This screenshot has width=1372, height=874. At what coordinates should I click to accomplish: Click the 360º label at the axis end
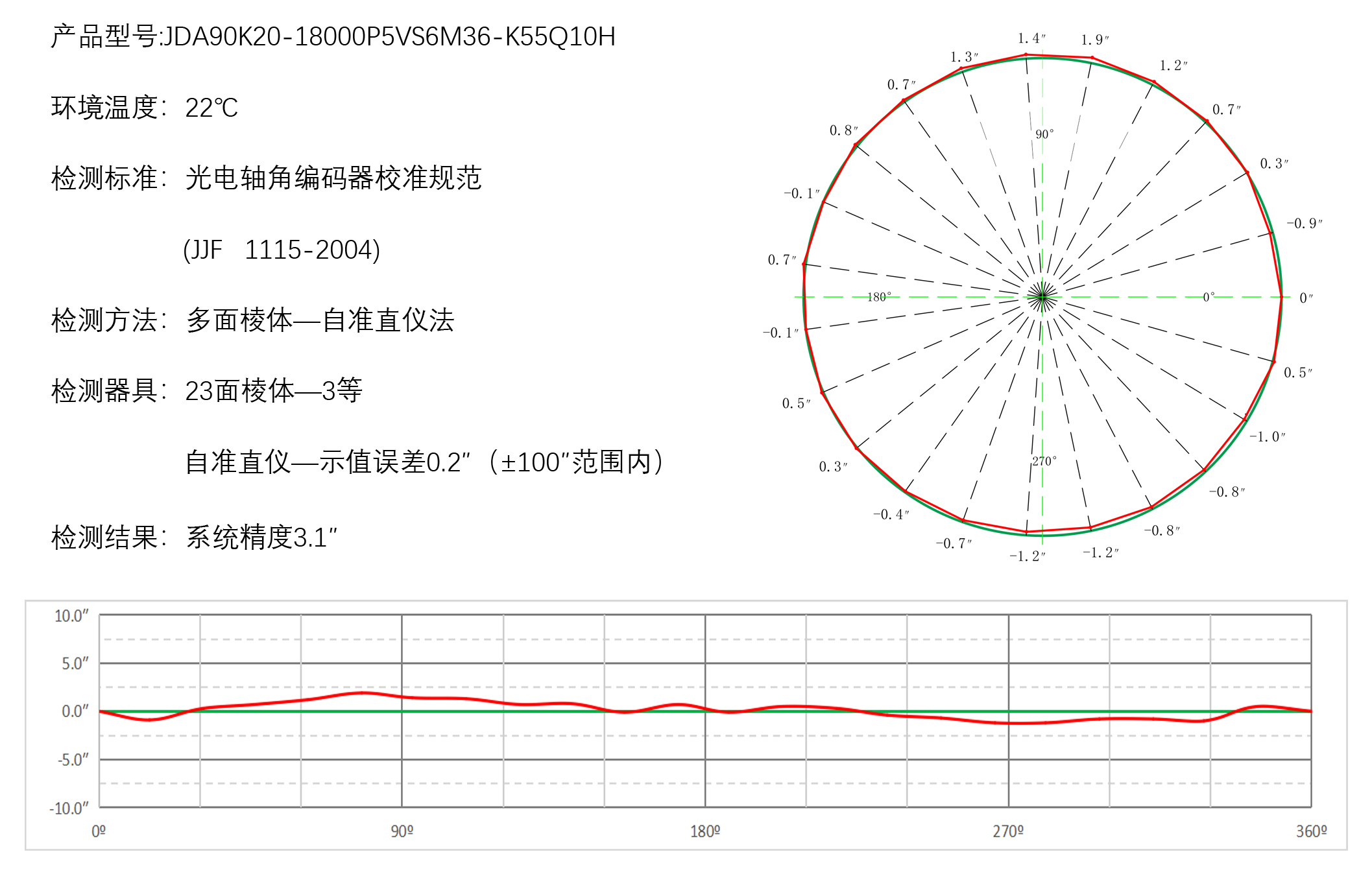tap(1311, 831)
